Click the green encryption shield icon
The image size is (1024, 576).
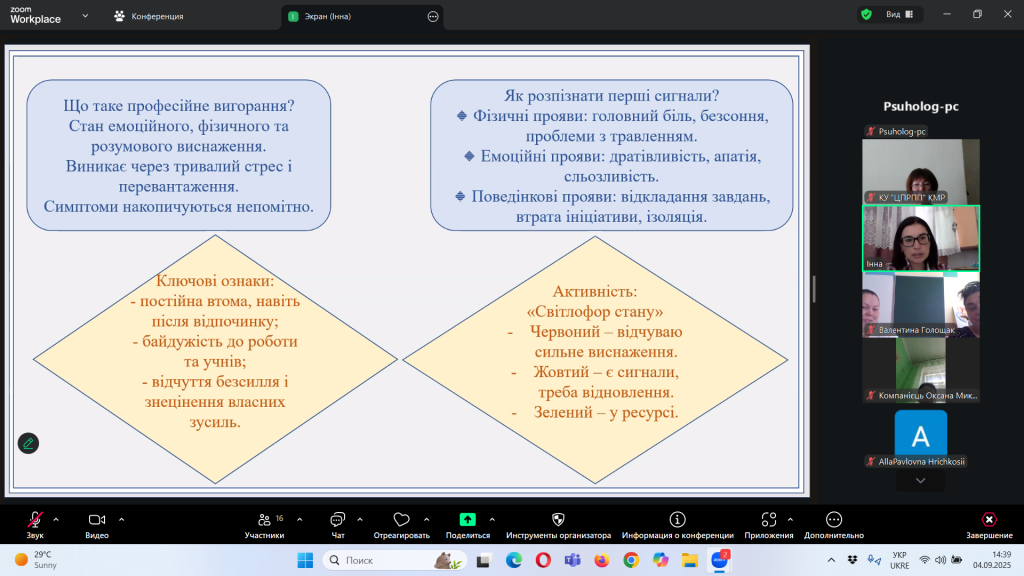pyautogui.click(x=867, y=14)
